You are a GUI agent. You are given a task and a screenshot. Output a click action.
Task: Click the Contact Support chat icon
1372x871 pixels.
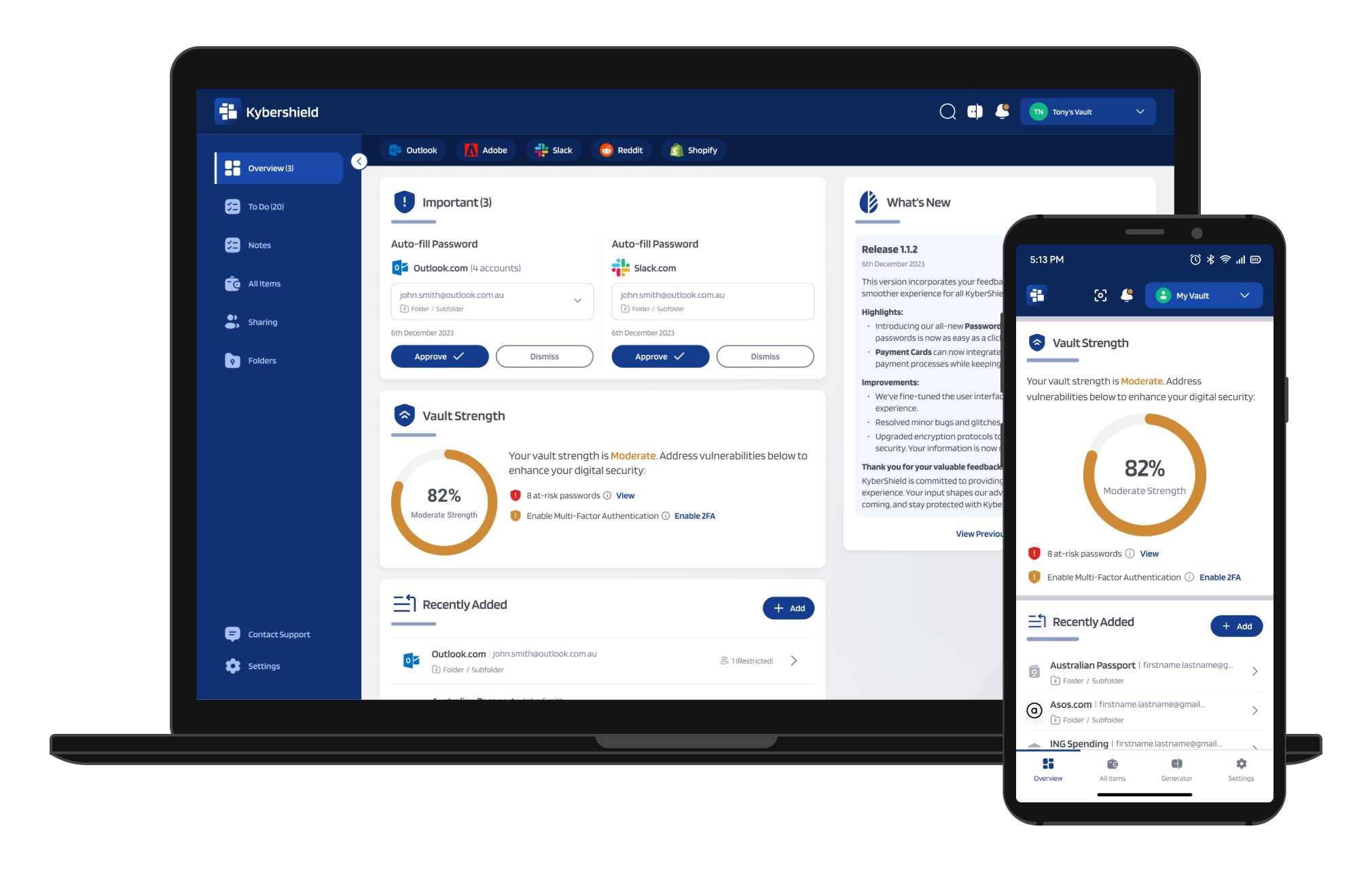point(232,633)
